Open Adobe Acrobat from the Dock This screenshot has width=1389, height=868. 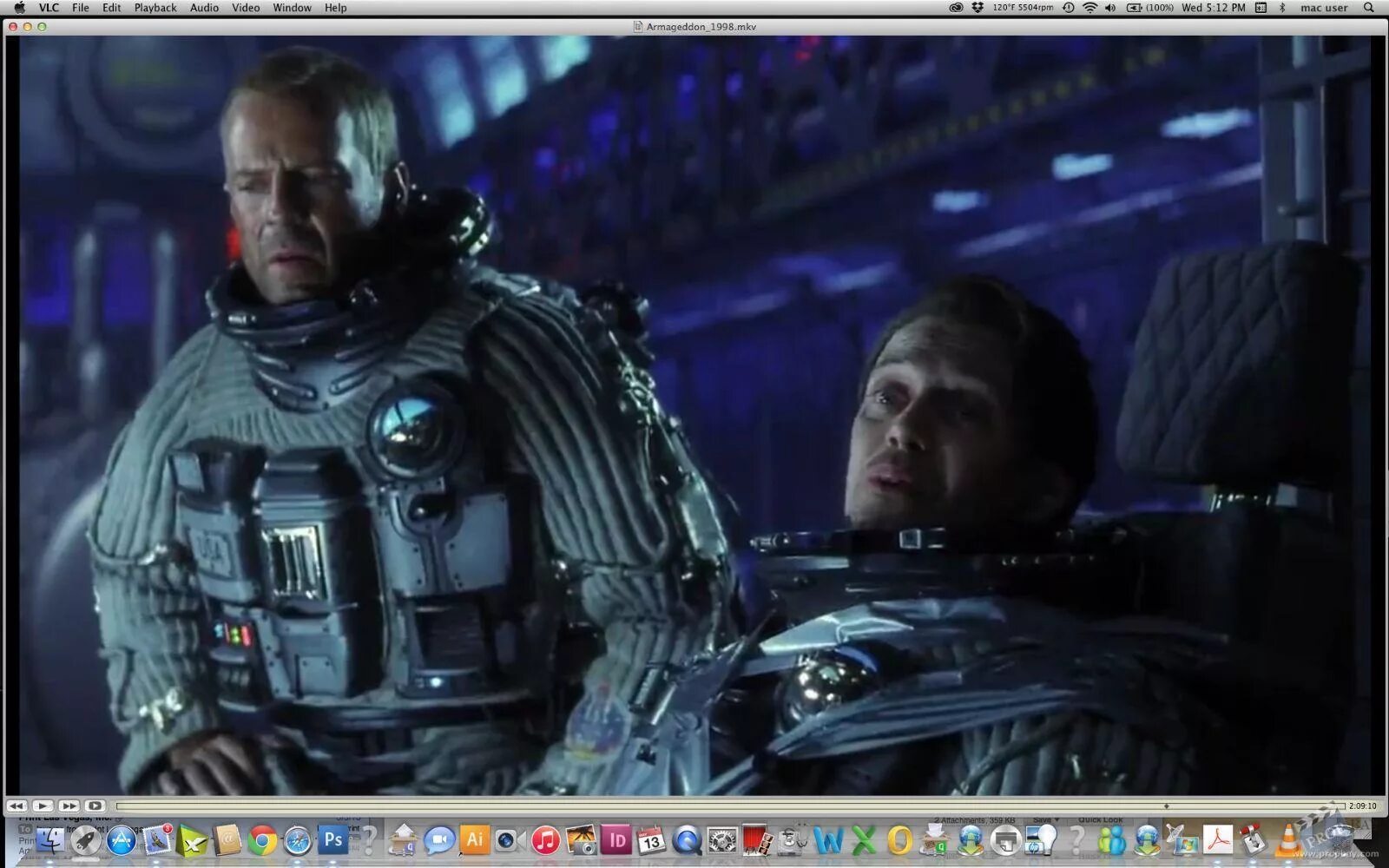click(x=1218, y=840)
